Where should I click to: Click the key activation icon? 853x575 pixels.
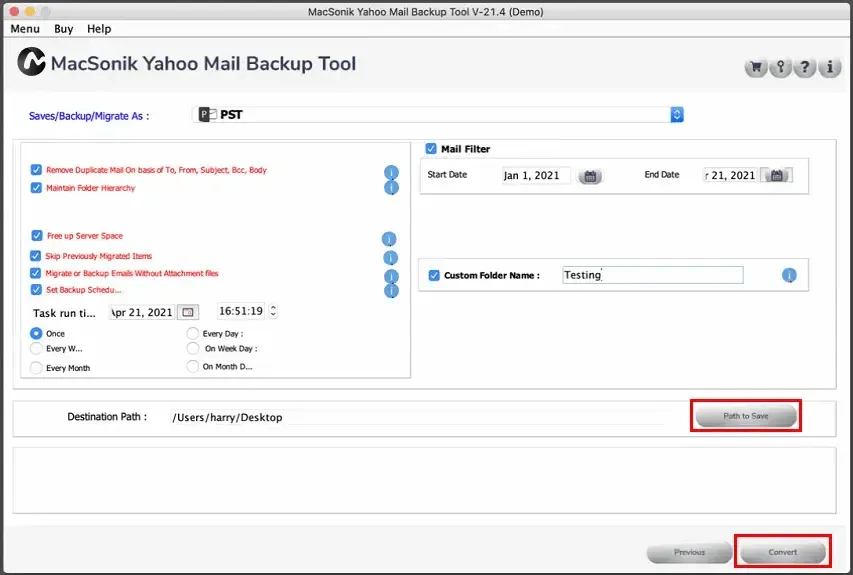tap(780, 67)
